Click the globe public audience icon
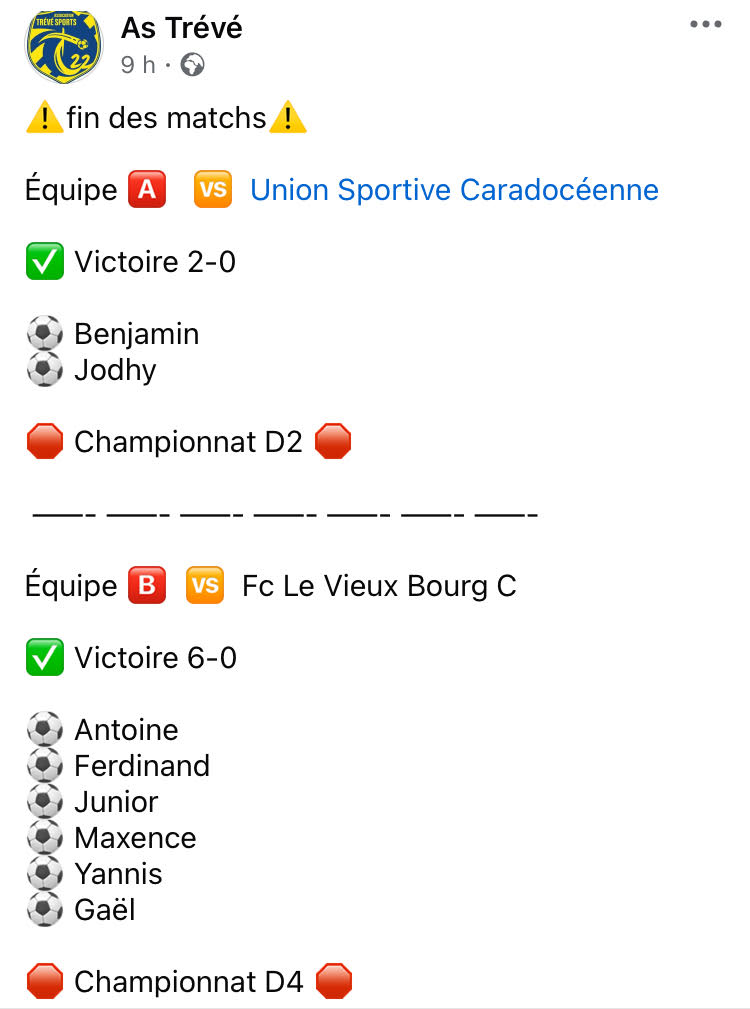The image size is (750, 1009). [x=192, y=65]
